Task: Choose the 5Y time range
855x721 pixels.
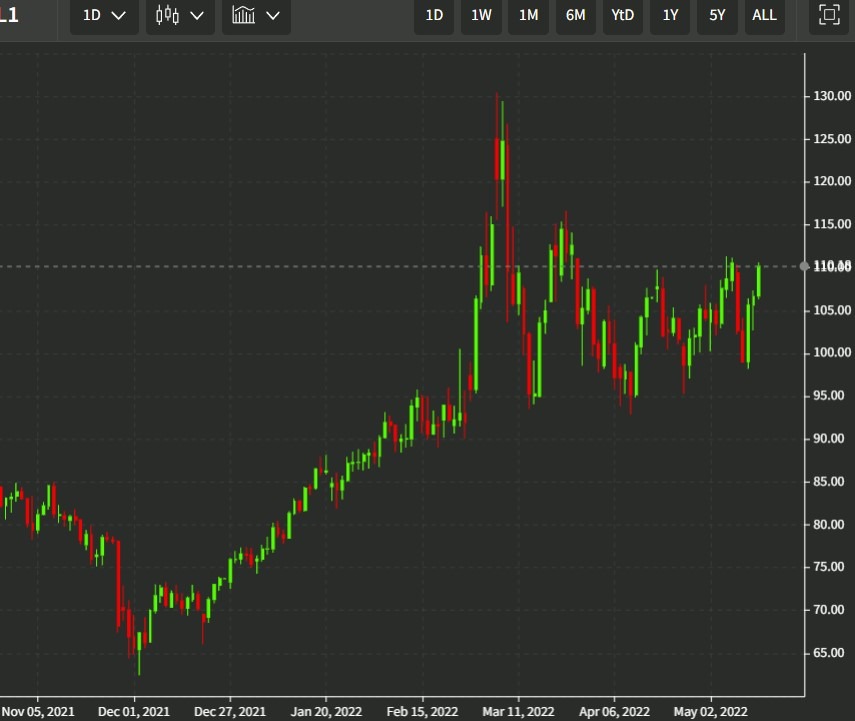Action: (716, 15)
